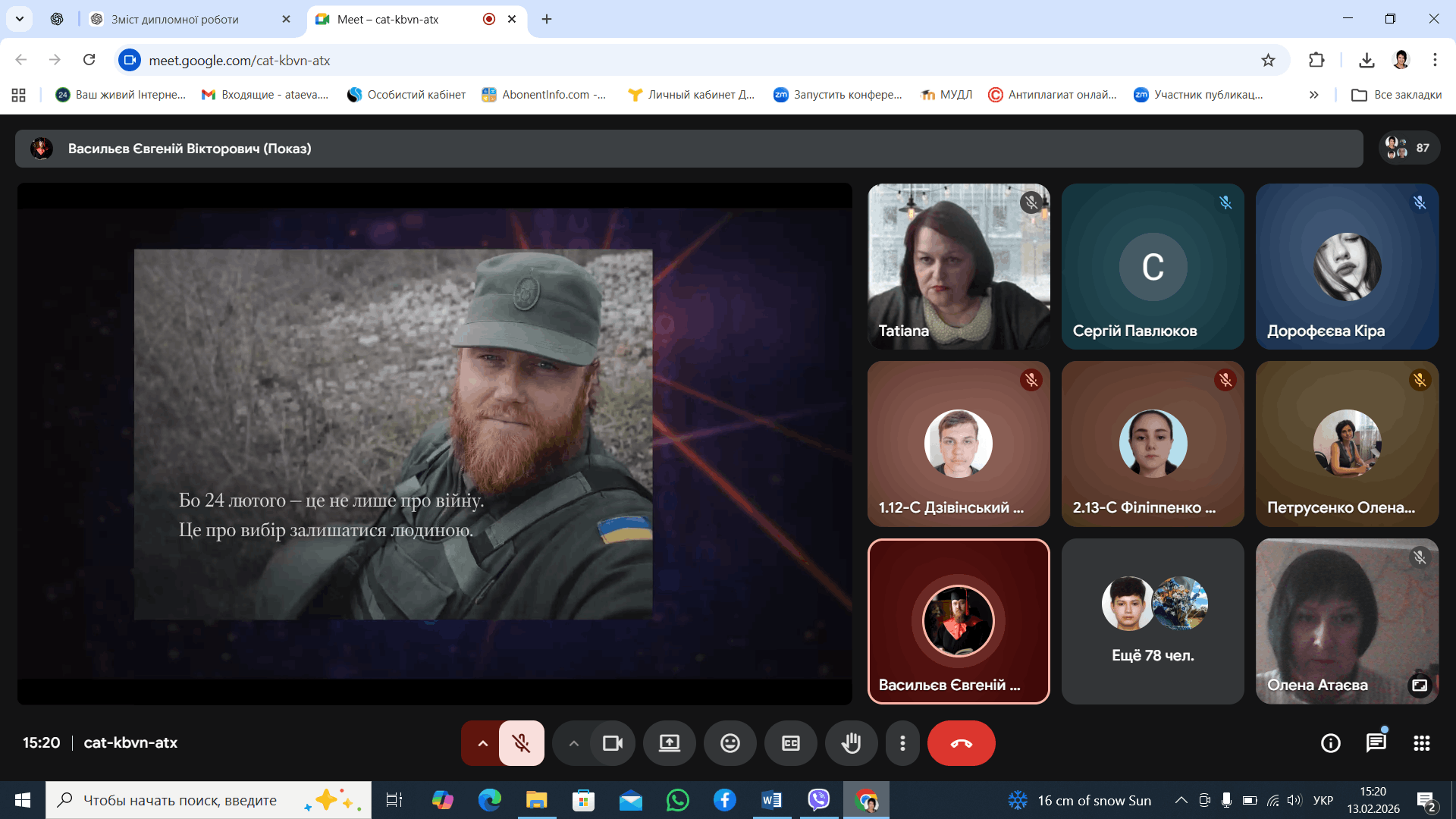The width and height of the screenshot is (1456, 819).
Task: Open the Антиплагиат онлайн bookmark
Action: (1053, 95)
